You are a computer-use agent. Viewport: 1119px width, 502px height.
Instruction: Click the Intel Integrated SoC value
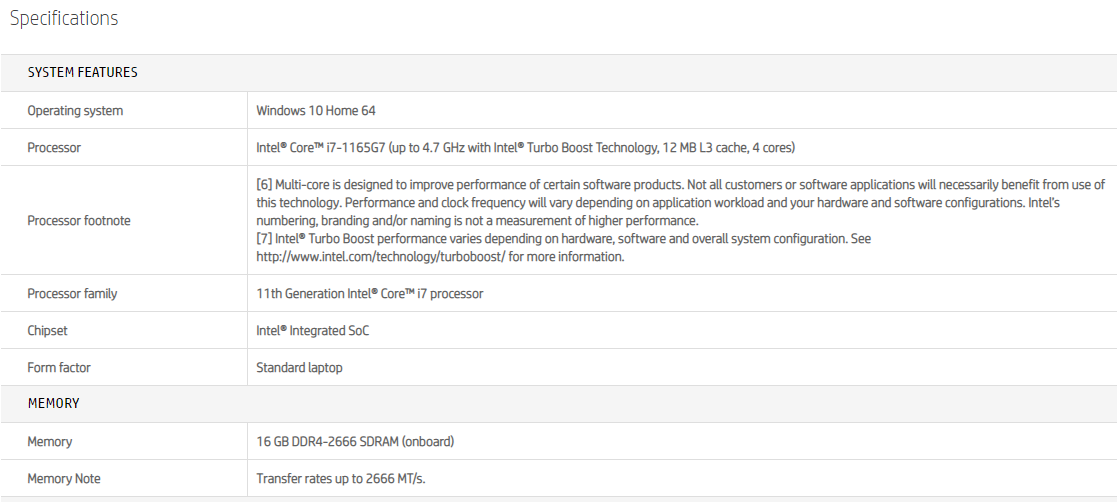click(312, 331)
